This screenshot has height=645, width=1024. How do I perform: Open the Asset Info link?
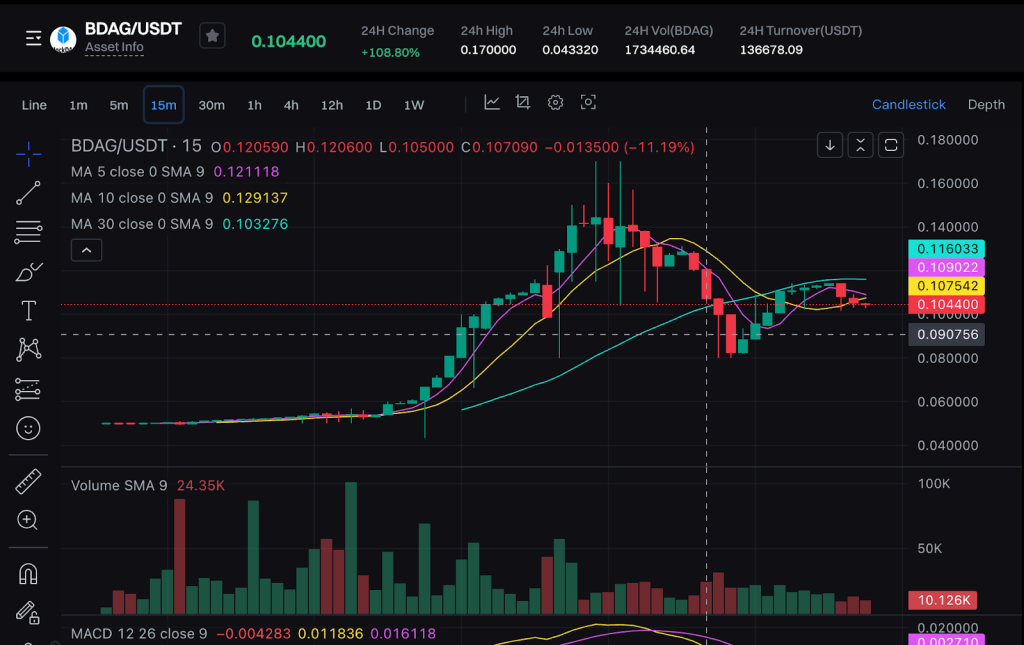pyautogui.click(x=113, y=46)
